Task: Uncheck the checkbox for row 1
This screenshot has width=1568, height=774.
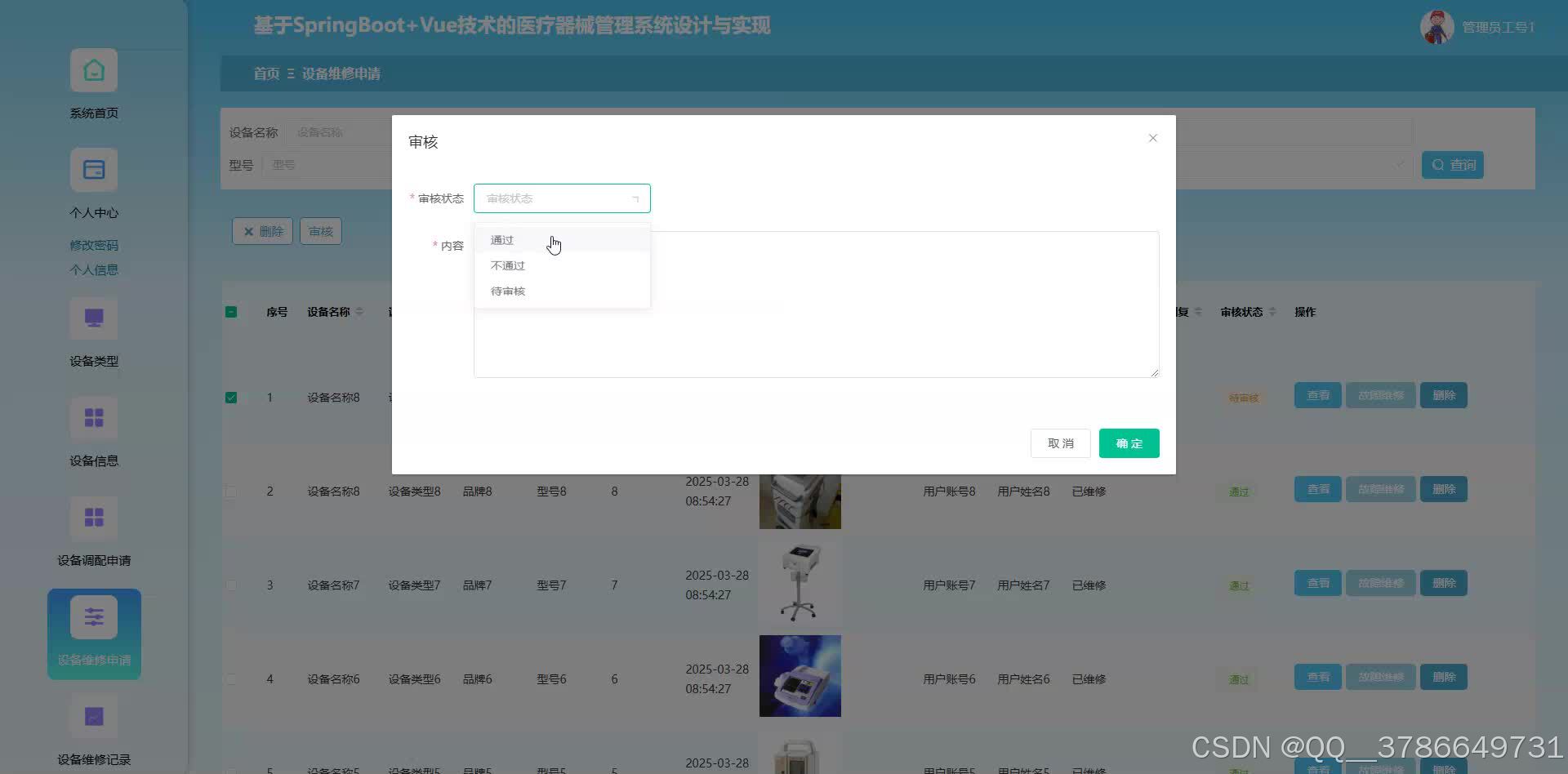Action: [230, 398]
